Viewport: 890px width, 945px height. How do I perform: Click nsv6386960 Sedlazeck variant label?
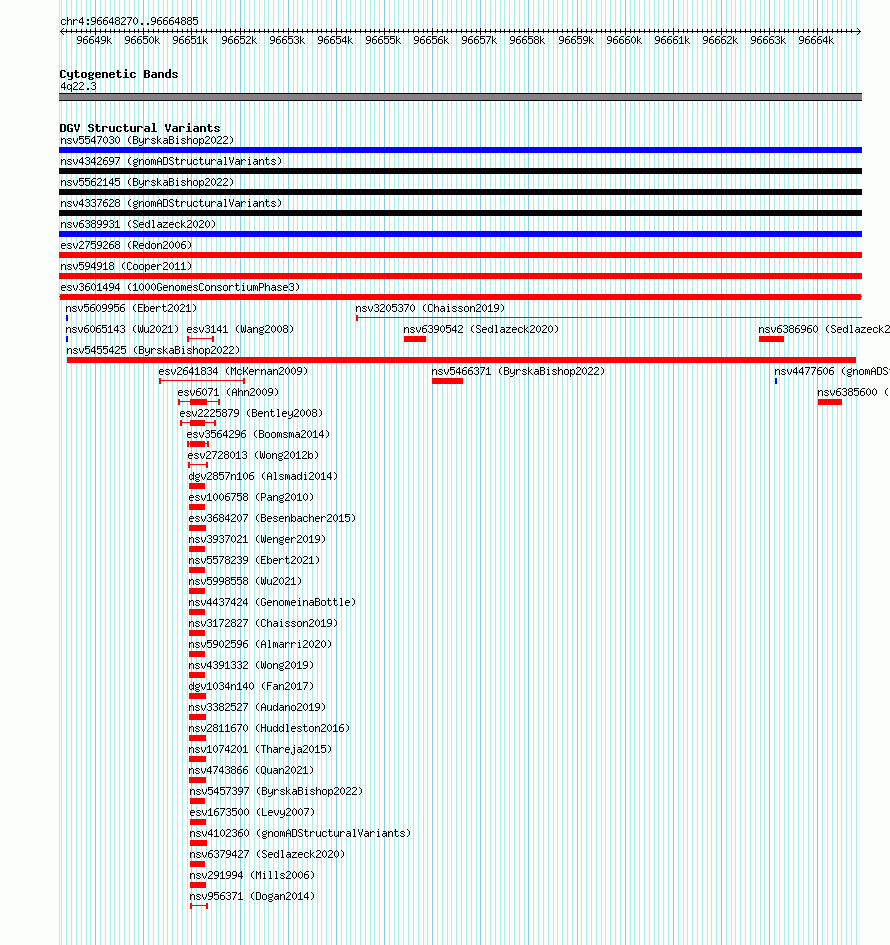(824, 330)
